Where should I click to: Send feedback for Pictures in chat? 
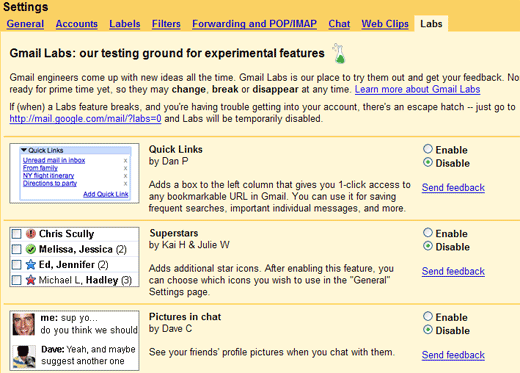click(453, 355)
